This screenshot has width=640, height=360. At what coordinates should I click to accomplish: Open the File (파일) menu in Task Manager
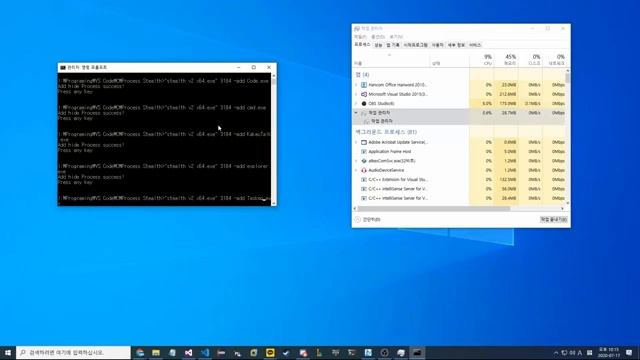[x=360, y=37]
